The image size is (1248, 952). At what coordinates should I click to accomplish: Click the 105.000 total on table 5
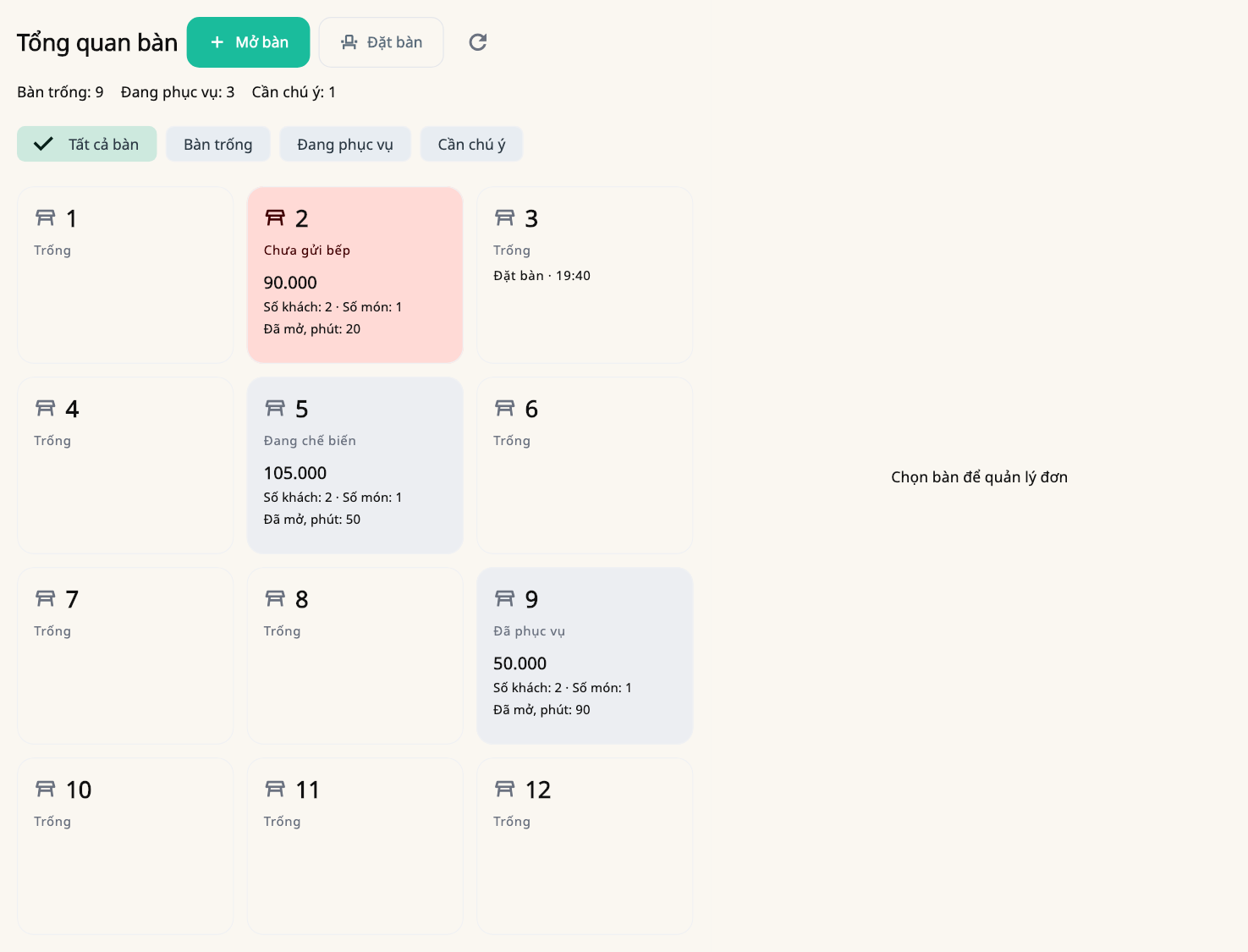[295, 473]
